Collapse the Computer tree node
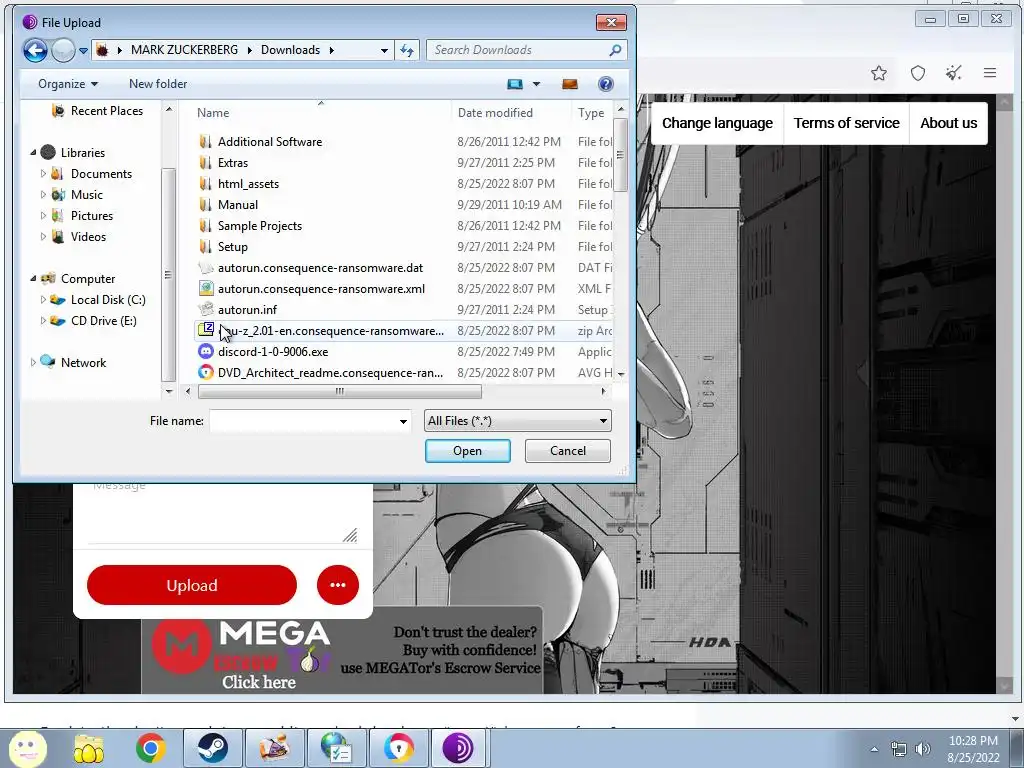Image resolution: width=1024 pixels, height=768 pixels. [x=33, y=278]
